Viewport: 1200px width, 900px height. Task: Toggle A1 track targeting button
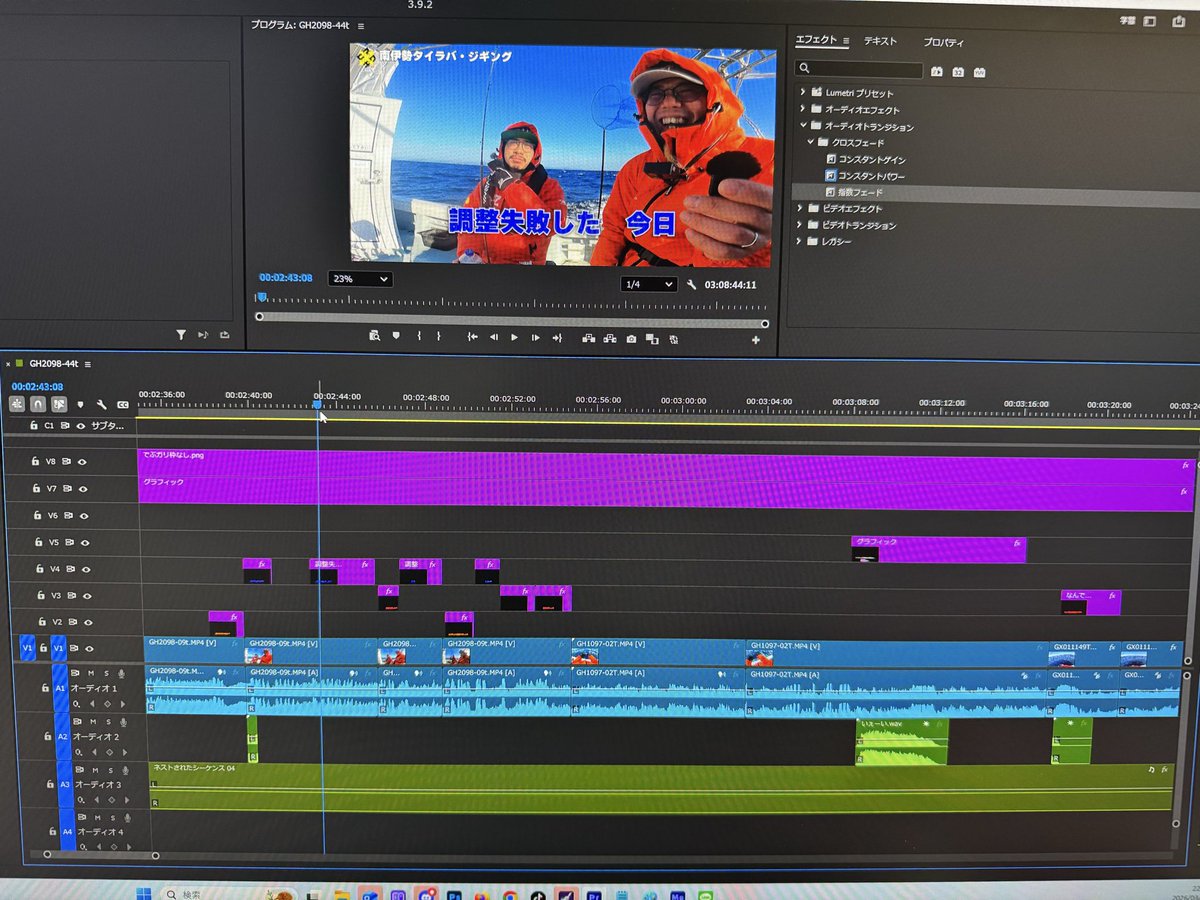click(x=60, y=688)
